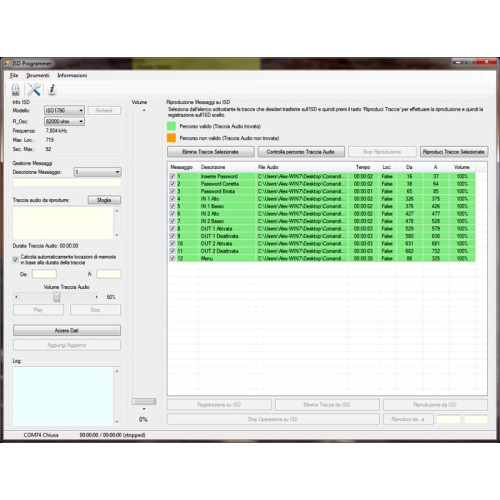This screenshot has width=500, height=500.
Task: Click the Stop Riproduzione button
Action: [382, 152]
